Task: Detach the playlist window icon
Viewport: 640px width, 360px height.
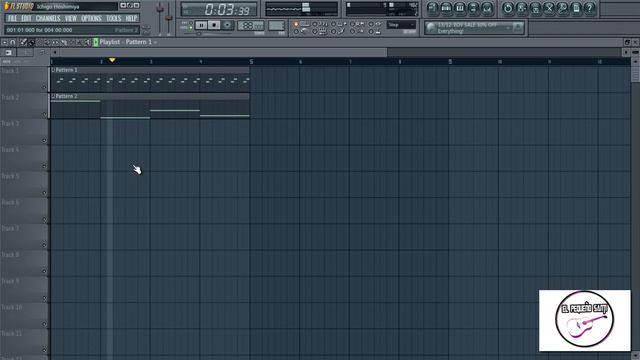Action: (x=627, y=42)
